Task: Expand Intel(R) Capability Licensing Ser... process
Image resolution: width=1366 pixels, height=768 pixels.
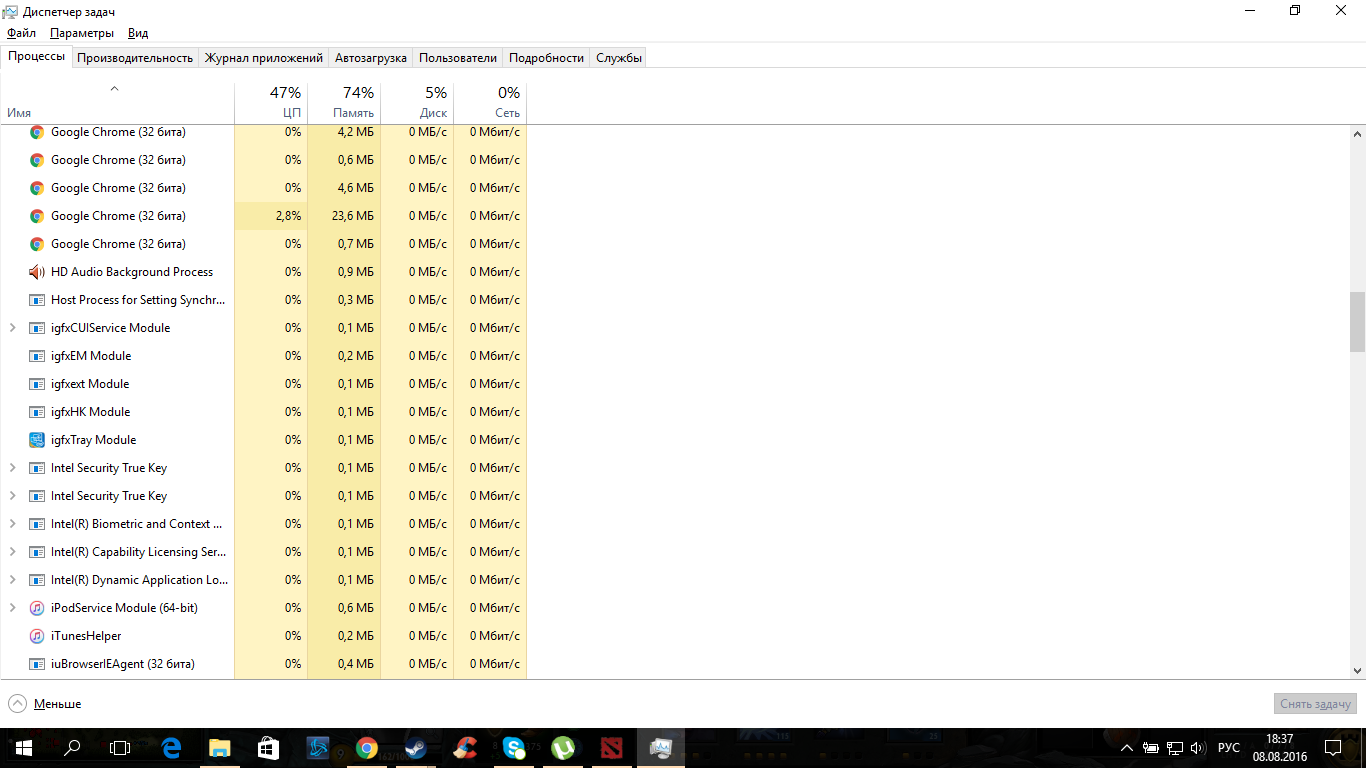Action: (12, 552)
